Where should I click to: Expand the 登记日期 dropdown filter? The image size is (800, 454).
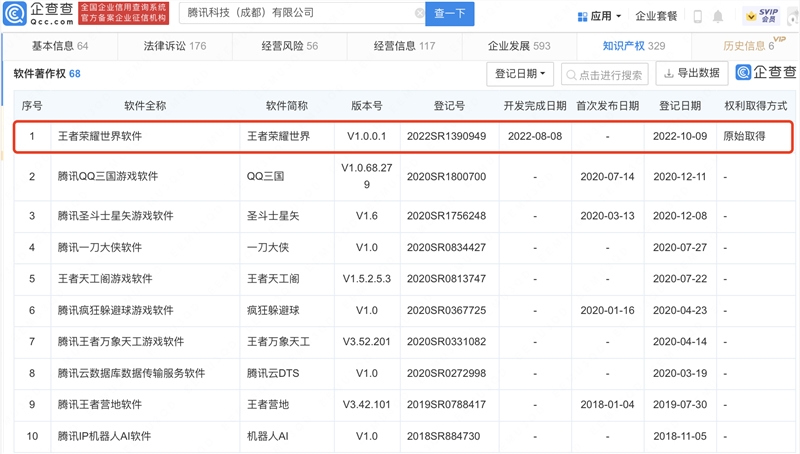coord(519,73)
